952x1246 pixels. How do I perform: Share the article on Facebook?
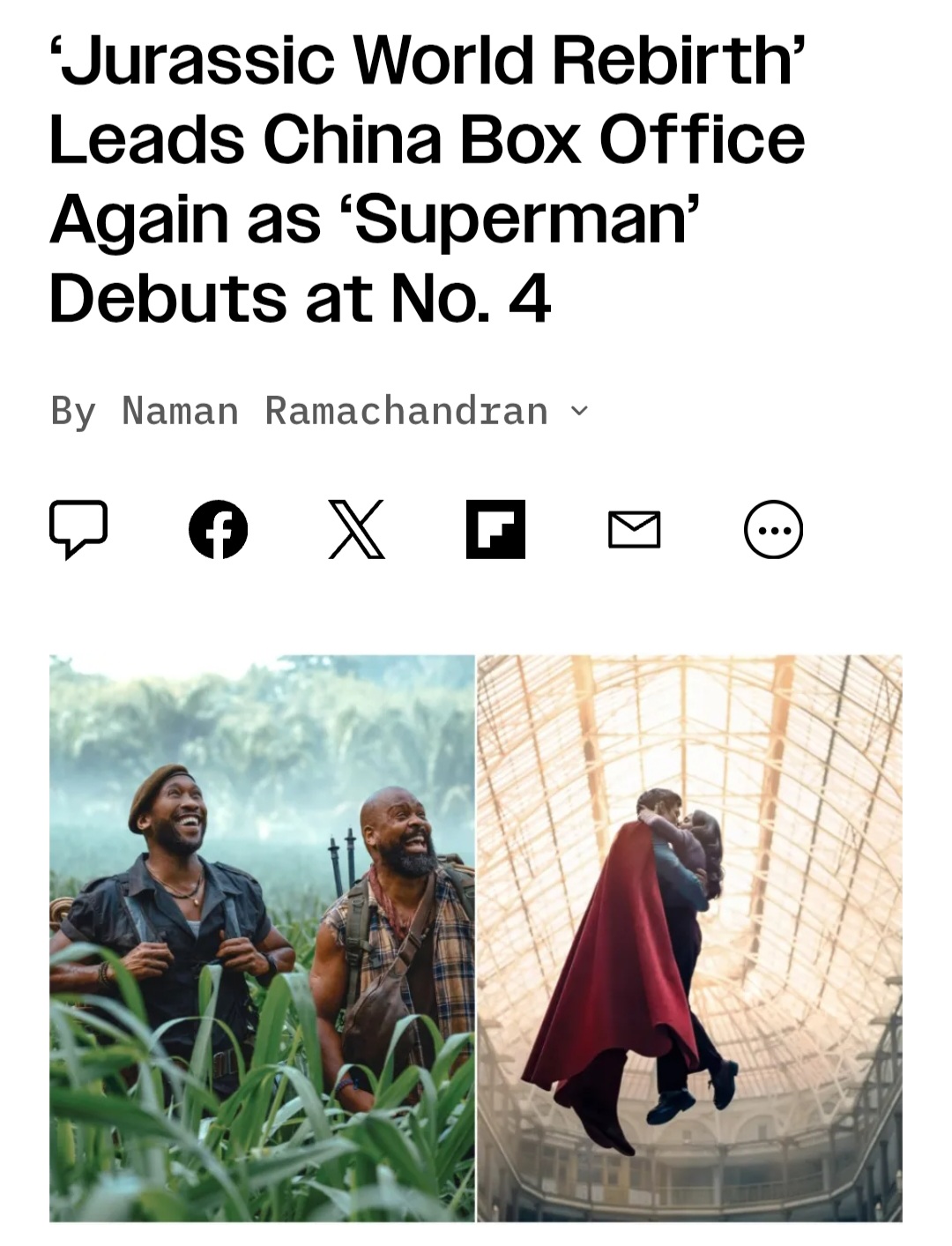pyautogui.click(x=218, y=529)
